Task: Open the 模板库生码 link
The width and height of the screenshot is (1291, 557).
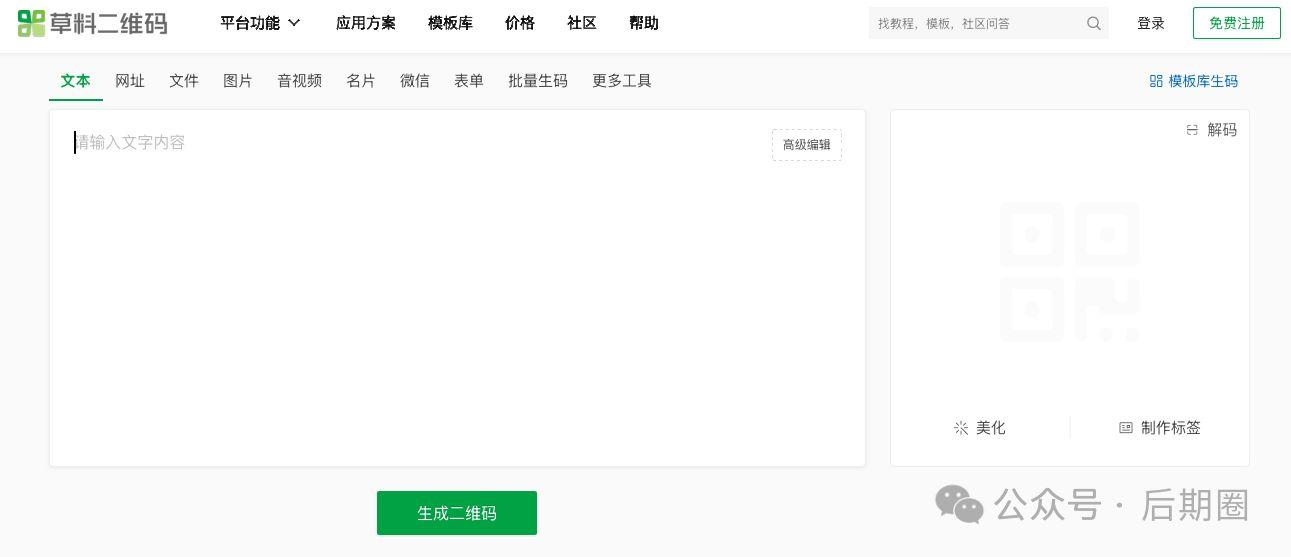Action: point(1194,81)
